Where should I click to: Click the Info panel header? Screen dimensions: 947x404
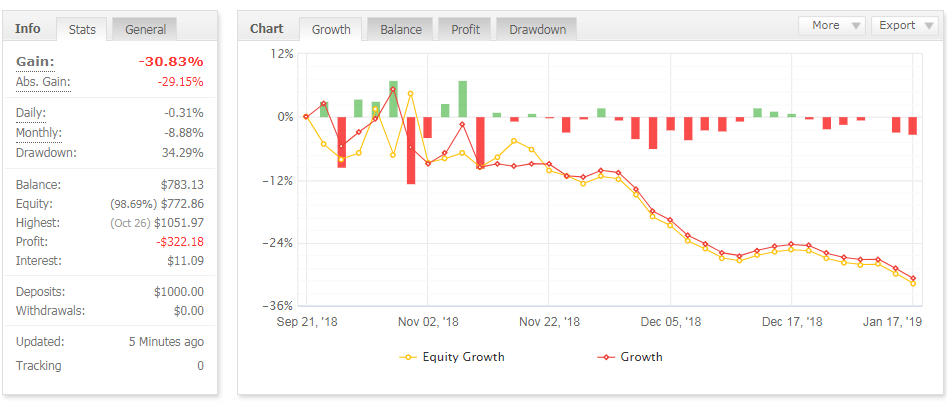[x=28, y=29]
